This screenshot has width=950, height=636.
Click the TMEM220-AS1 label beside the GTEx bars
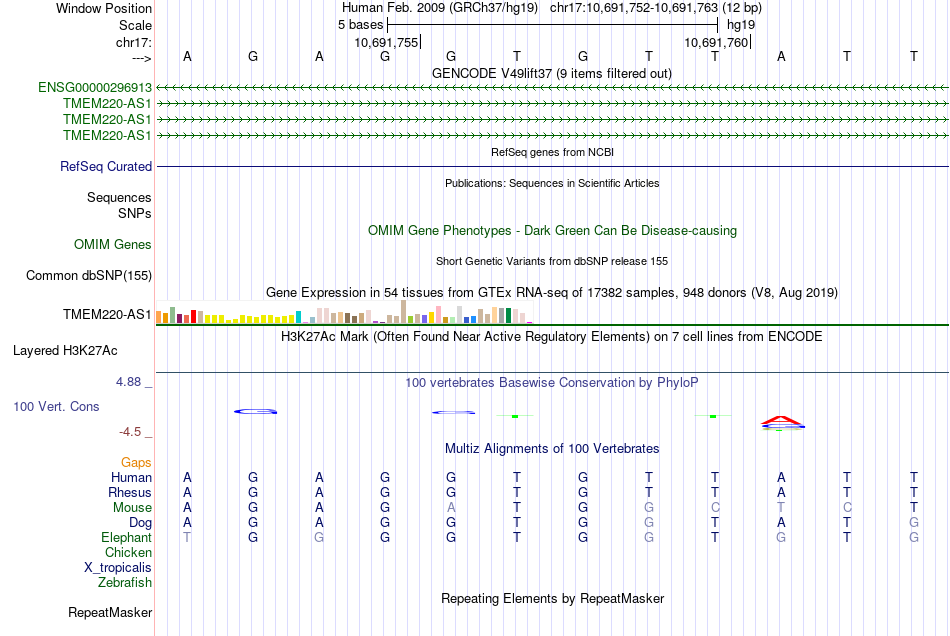tap(107, 314)
